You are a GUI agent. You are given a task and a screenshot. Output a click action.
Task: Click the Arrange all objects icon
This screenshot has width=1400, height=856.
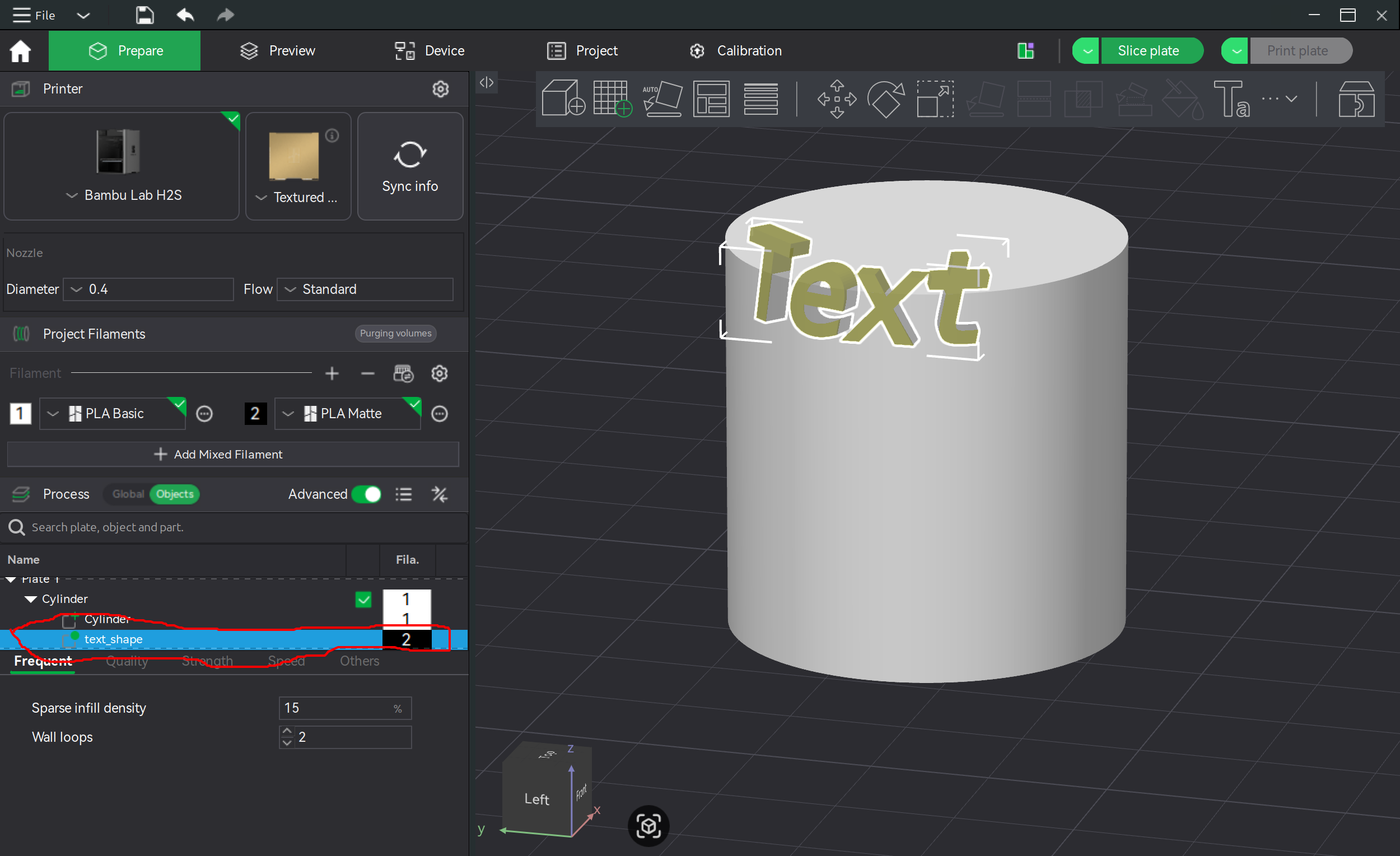711,99
